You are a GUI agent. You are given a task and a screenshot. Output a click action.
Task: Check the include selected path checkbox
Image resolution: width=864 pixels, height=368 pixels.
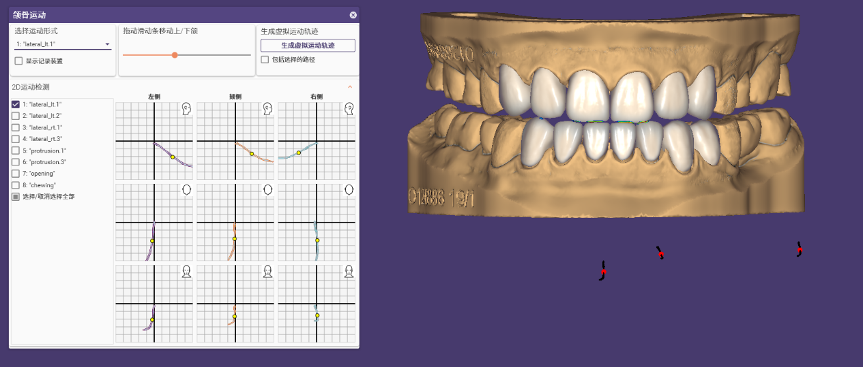pyautogui.click(x=265, y=59)
